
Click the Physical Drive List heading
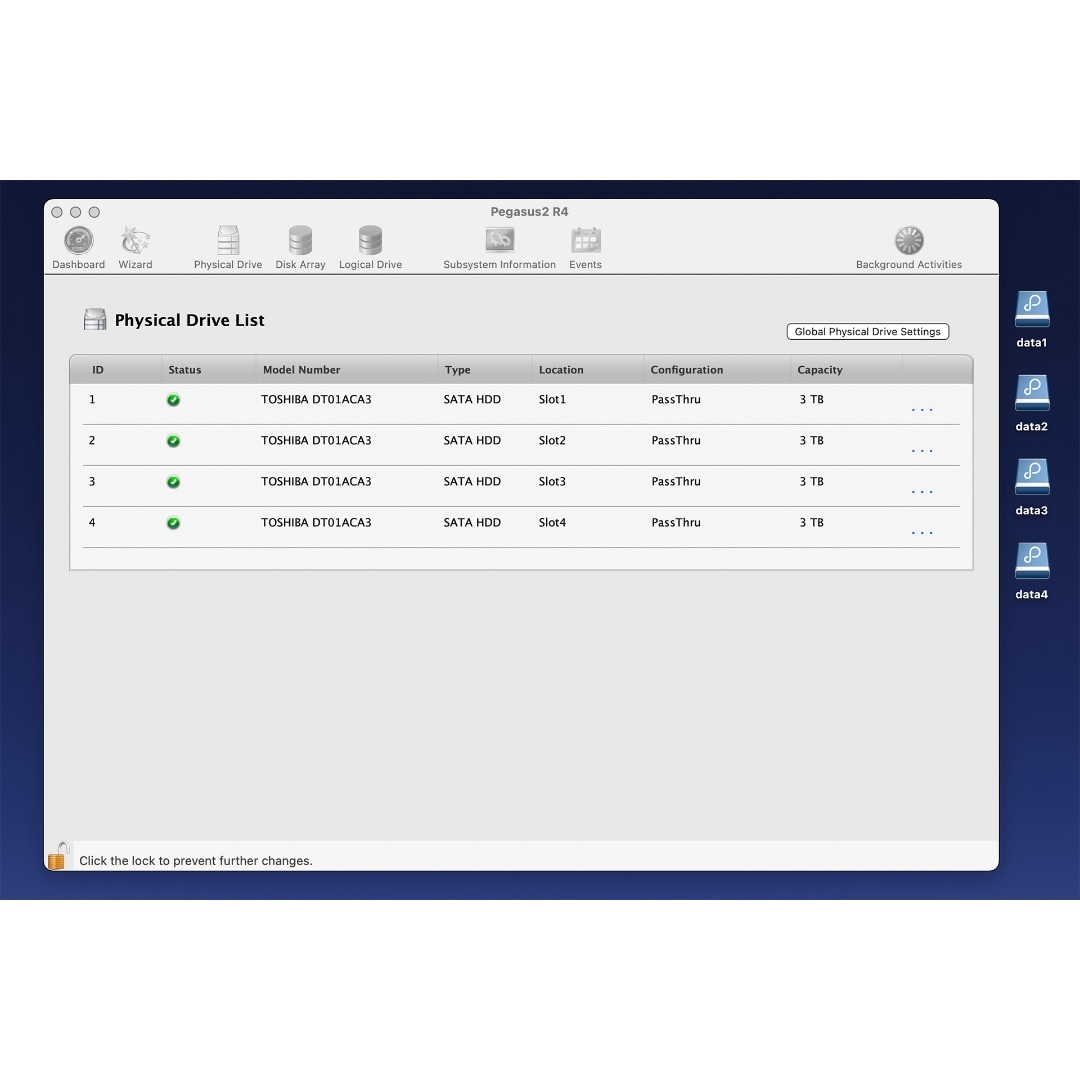point(189,320)
